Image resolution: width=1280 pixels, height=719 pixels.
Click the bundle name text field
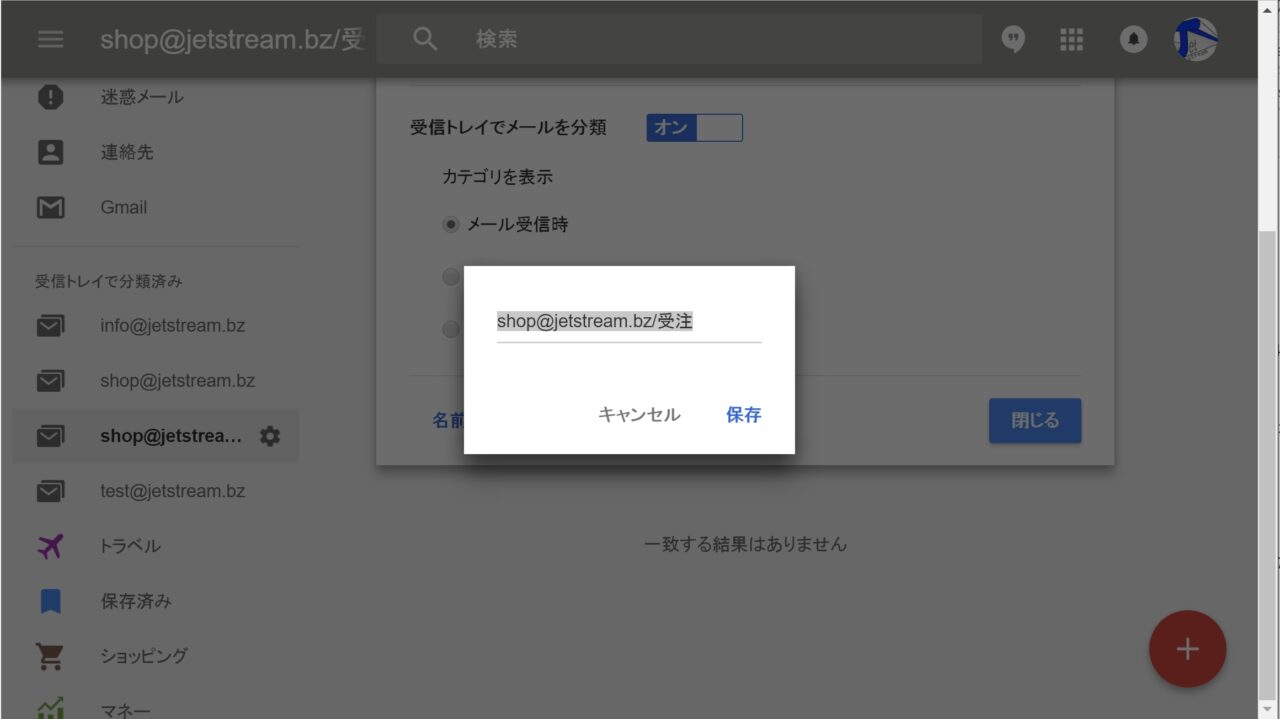pos(628,322)
